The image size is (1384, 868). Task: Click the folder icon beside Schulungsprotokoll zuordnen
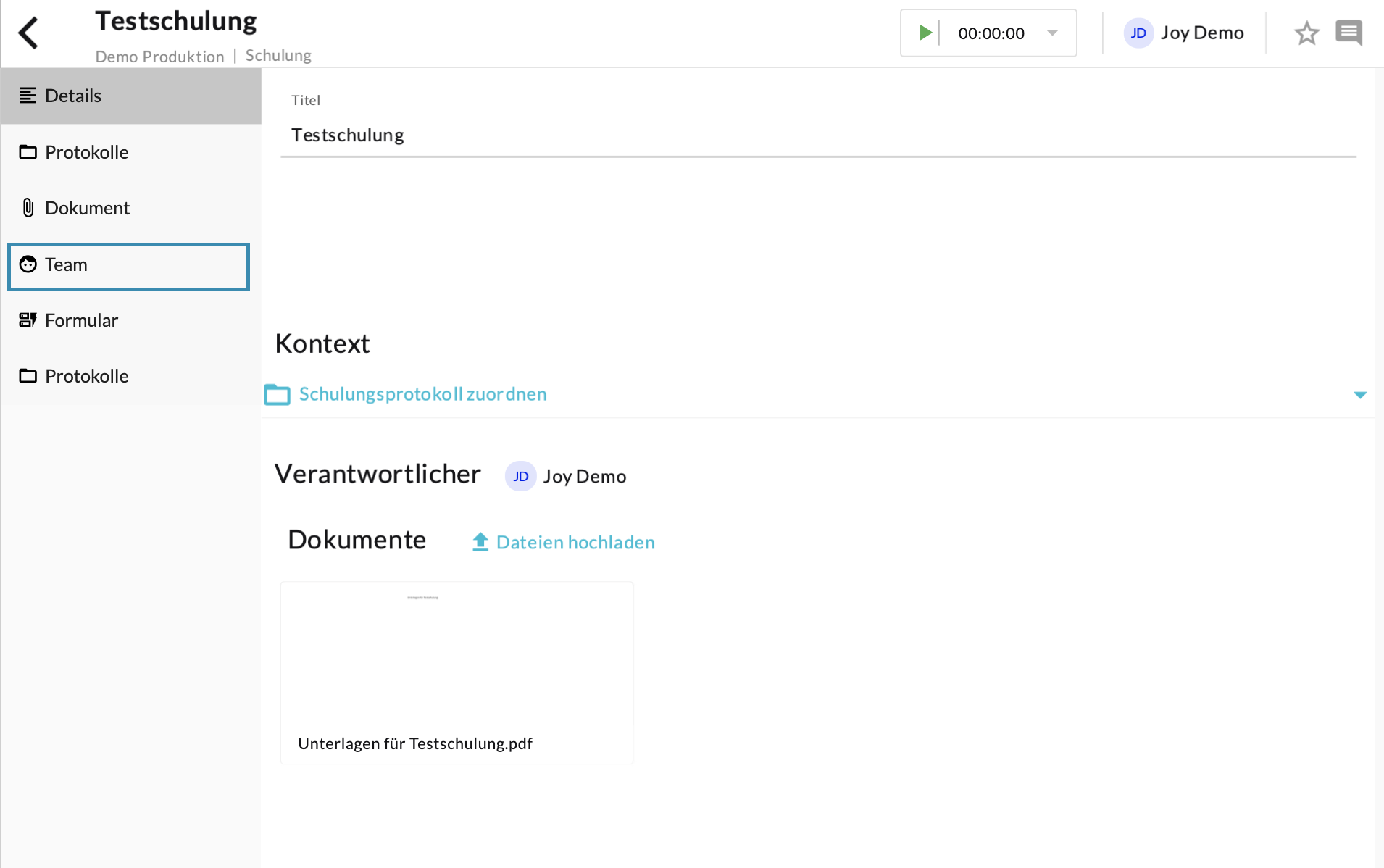click(277, 395)
